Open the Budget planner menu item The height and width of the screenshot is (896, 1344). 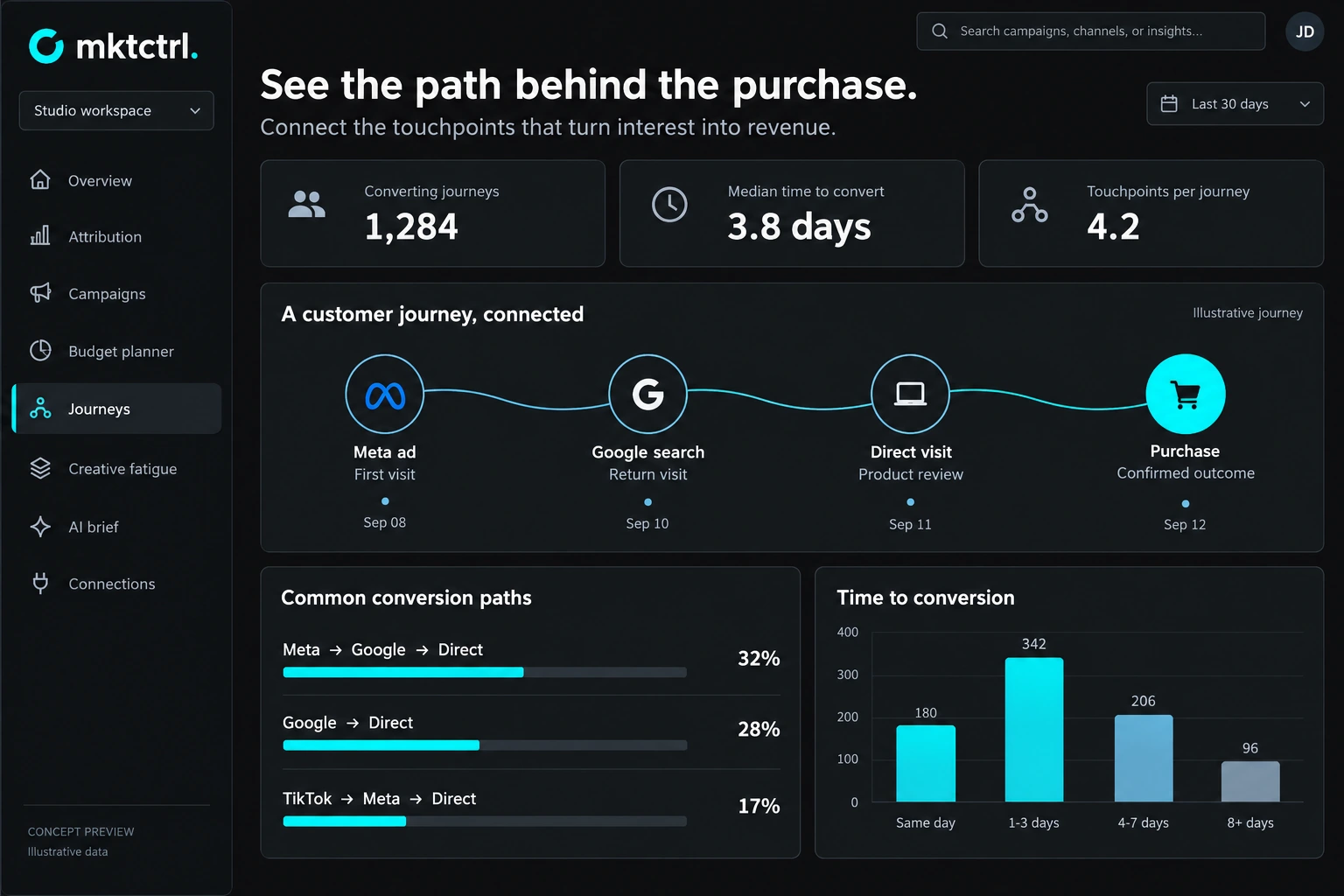[x=116, y=351]
